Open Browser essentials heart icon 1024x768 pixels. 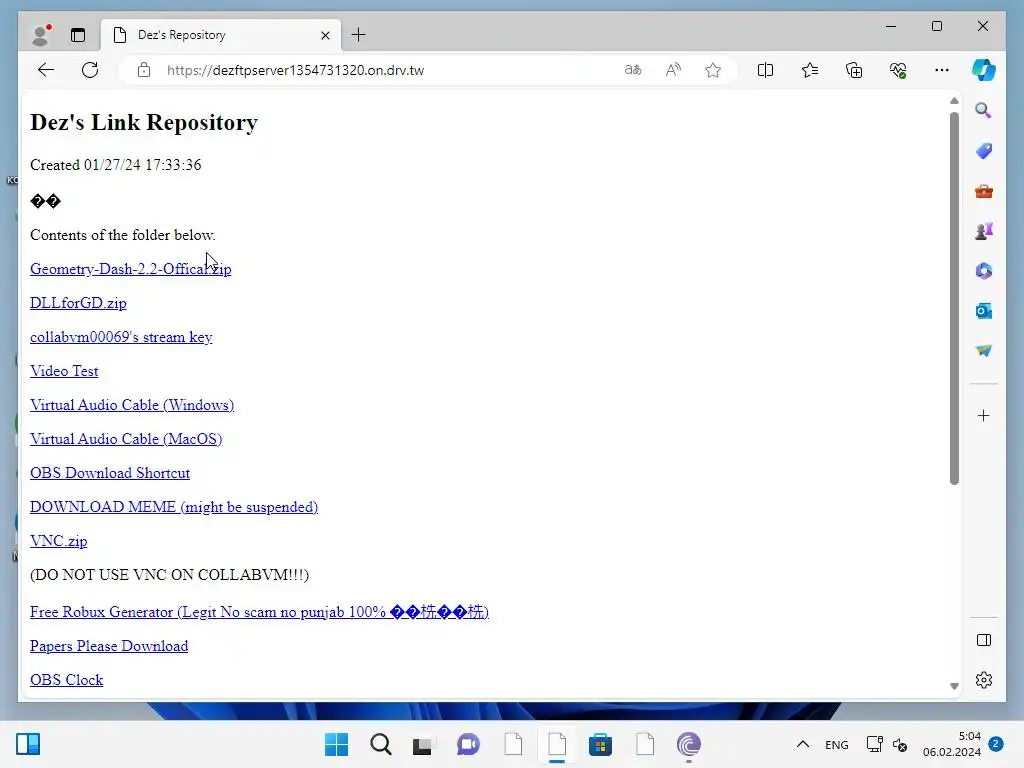(898, 70)
